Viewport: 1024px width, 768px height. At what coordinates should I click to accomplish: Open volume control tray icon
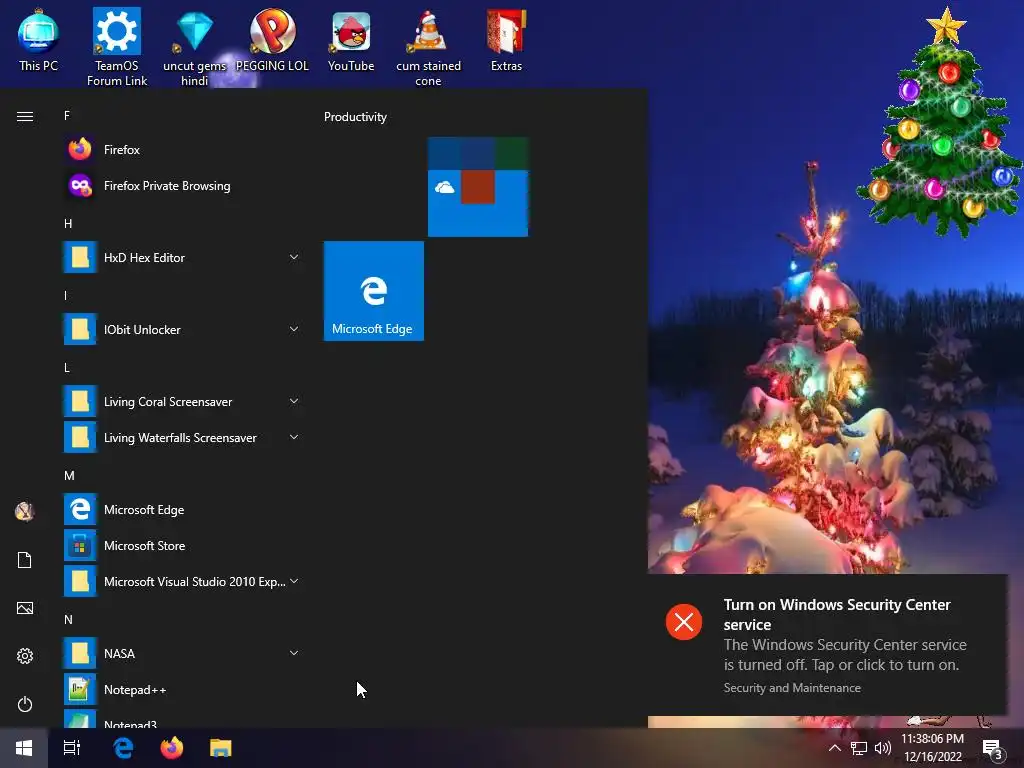[882, 748]
